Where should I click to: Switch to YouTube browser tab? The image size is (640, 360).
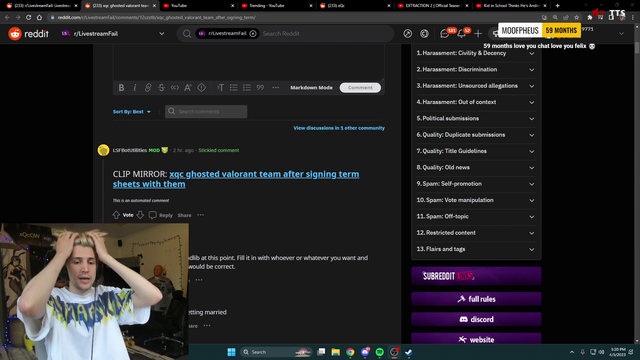198,6
